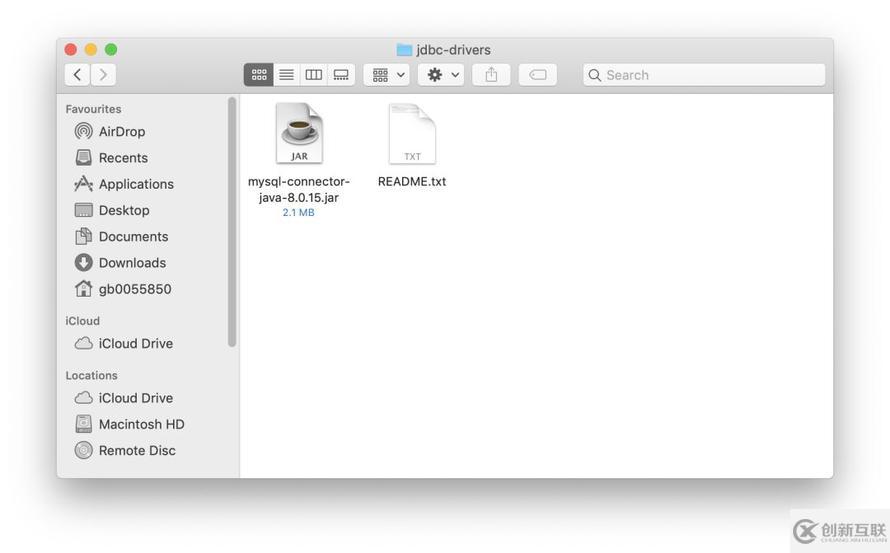Select the JAR file icon
Viewport: 890px width, 553px height.
[x=299, y=133]
